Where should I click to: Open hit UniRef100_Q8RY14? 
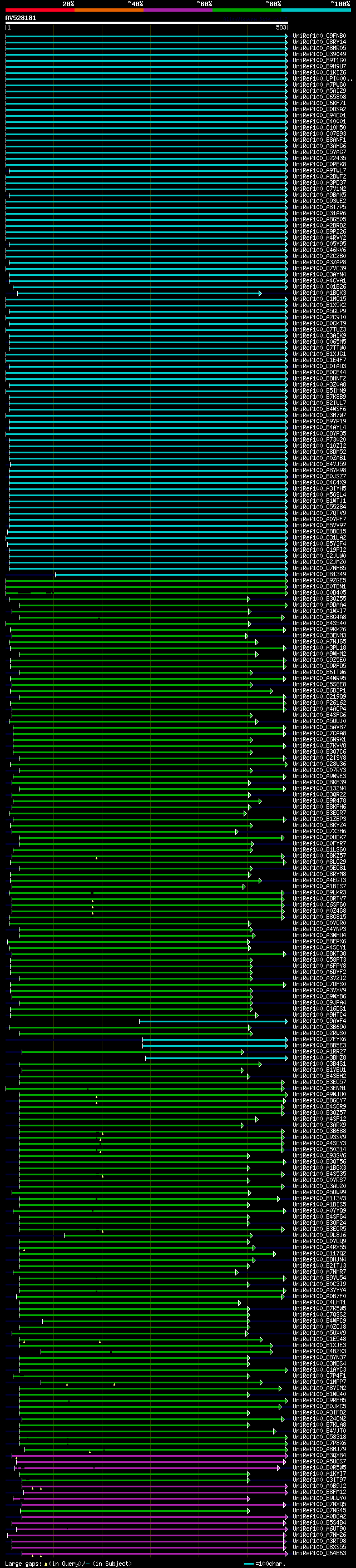click(x=319, y=42)
